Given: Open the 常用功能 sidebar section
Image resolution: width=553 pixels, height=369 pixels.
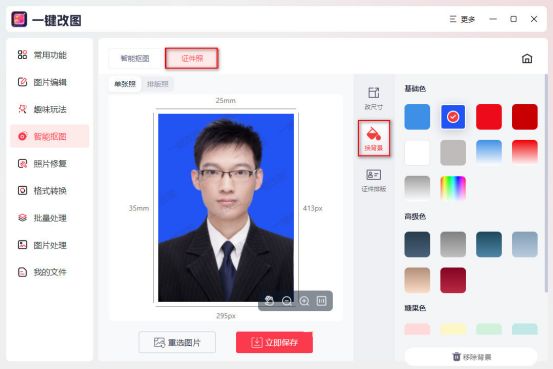Looking at the screenshot, I should [x=49, y=55].
